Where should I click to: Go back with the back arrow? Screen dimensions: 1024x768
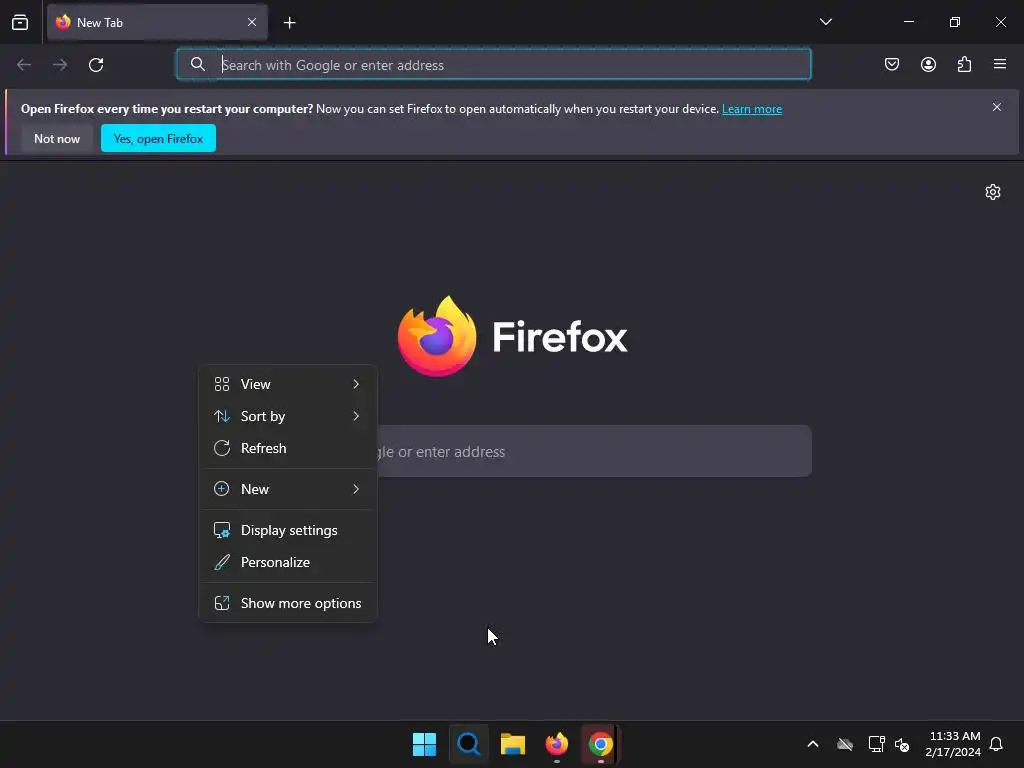(x=24, y=65)
